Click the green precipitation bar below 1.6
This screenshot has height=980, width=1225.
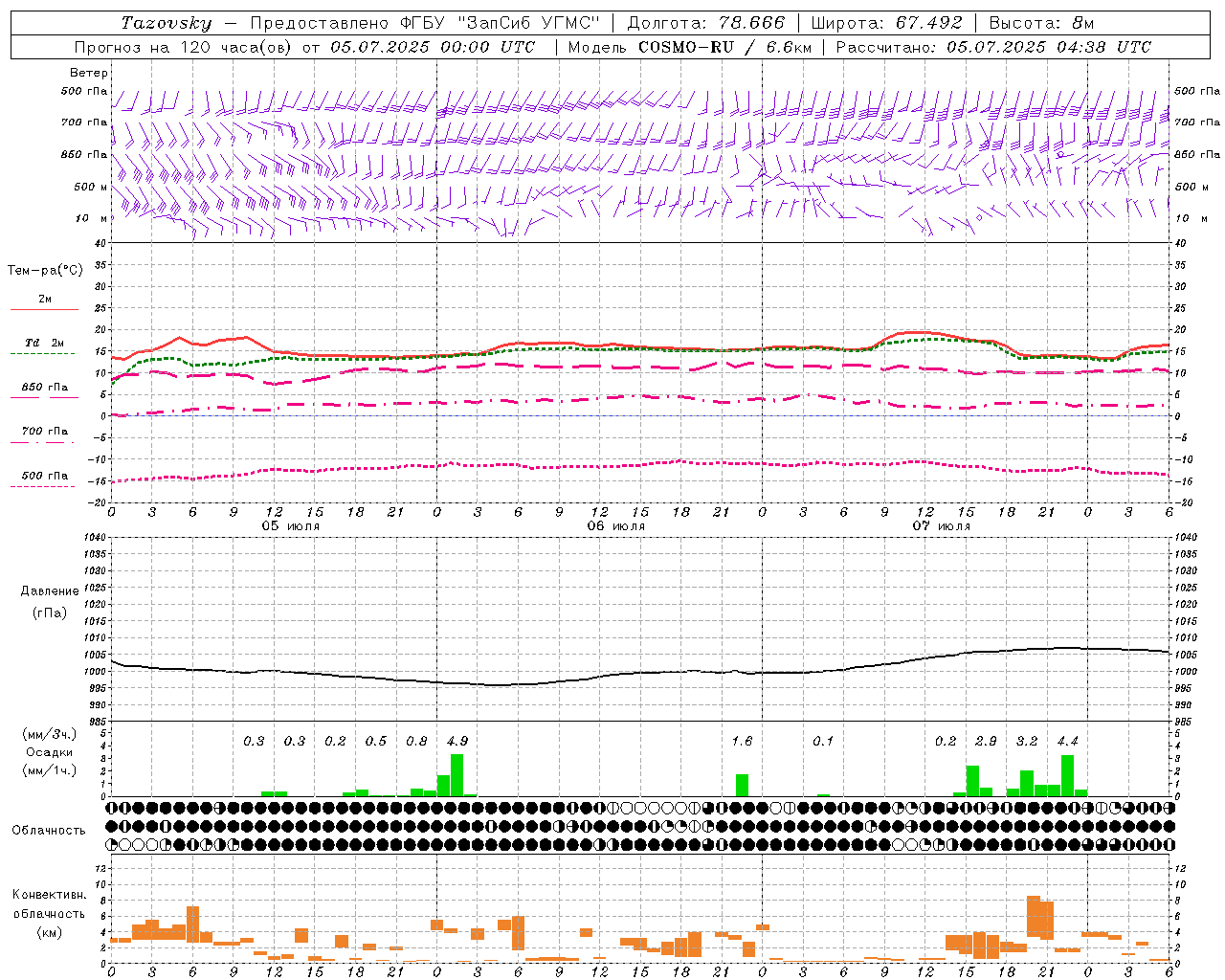[x=742, y=785]
